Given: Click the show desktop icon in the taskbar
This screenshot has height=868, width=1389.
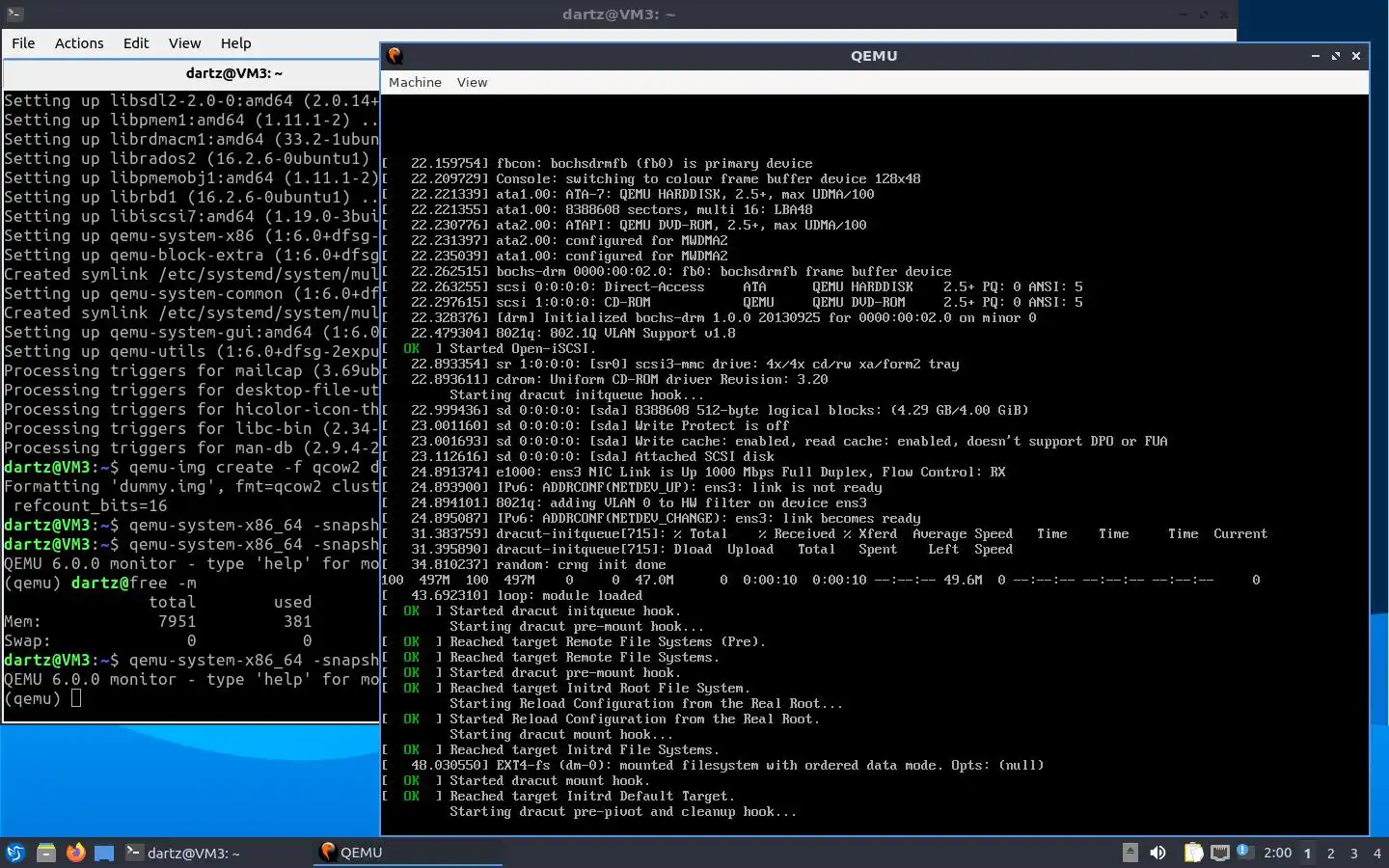Looking at the screenshot, I should [104, 853].
